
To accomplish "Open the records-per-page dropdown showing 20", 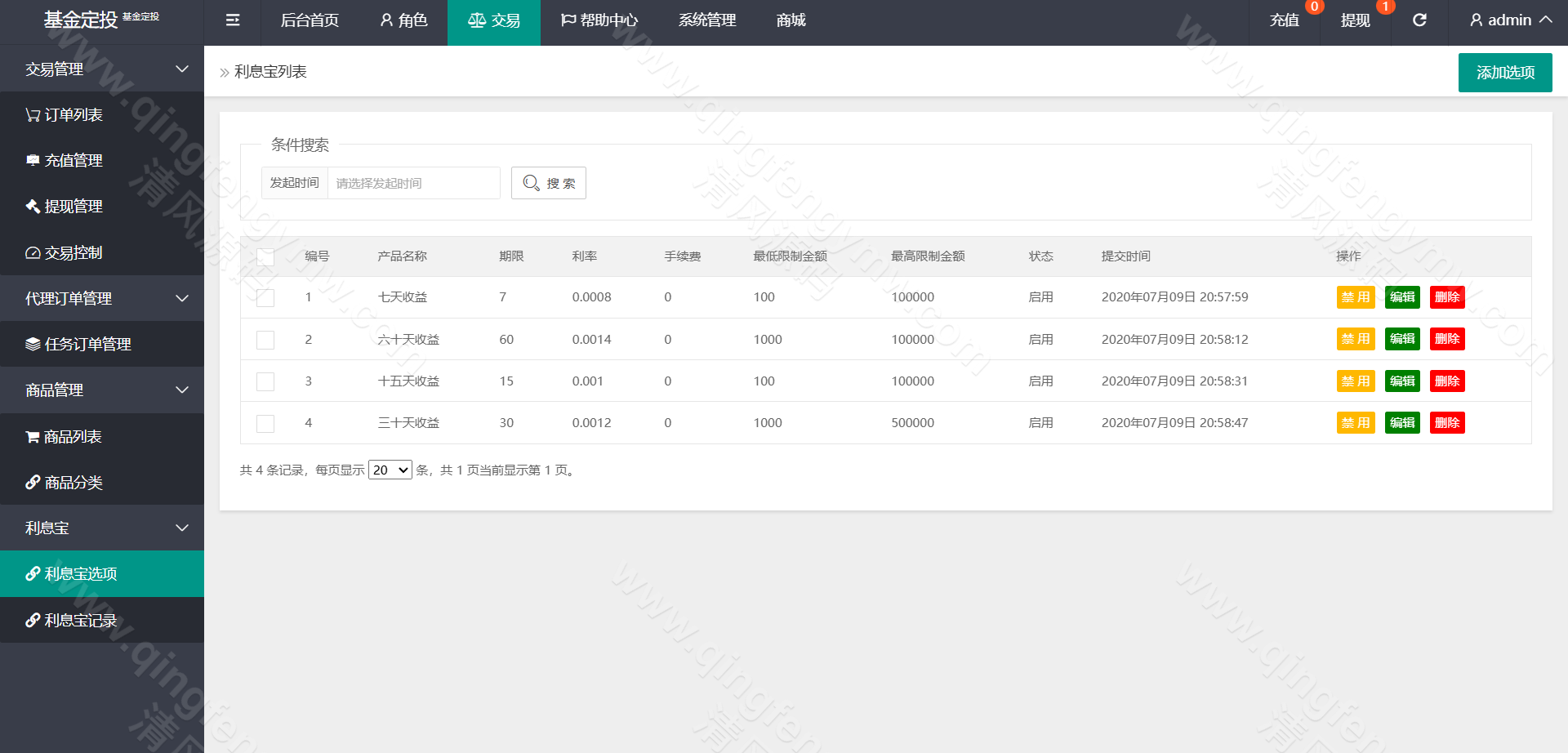I will point(390,470).
